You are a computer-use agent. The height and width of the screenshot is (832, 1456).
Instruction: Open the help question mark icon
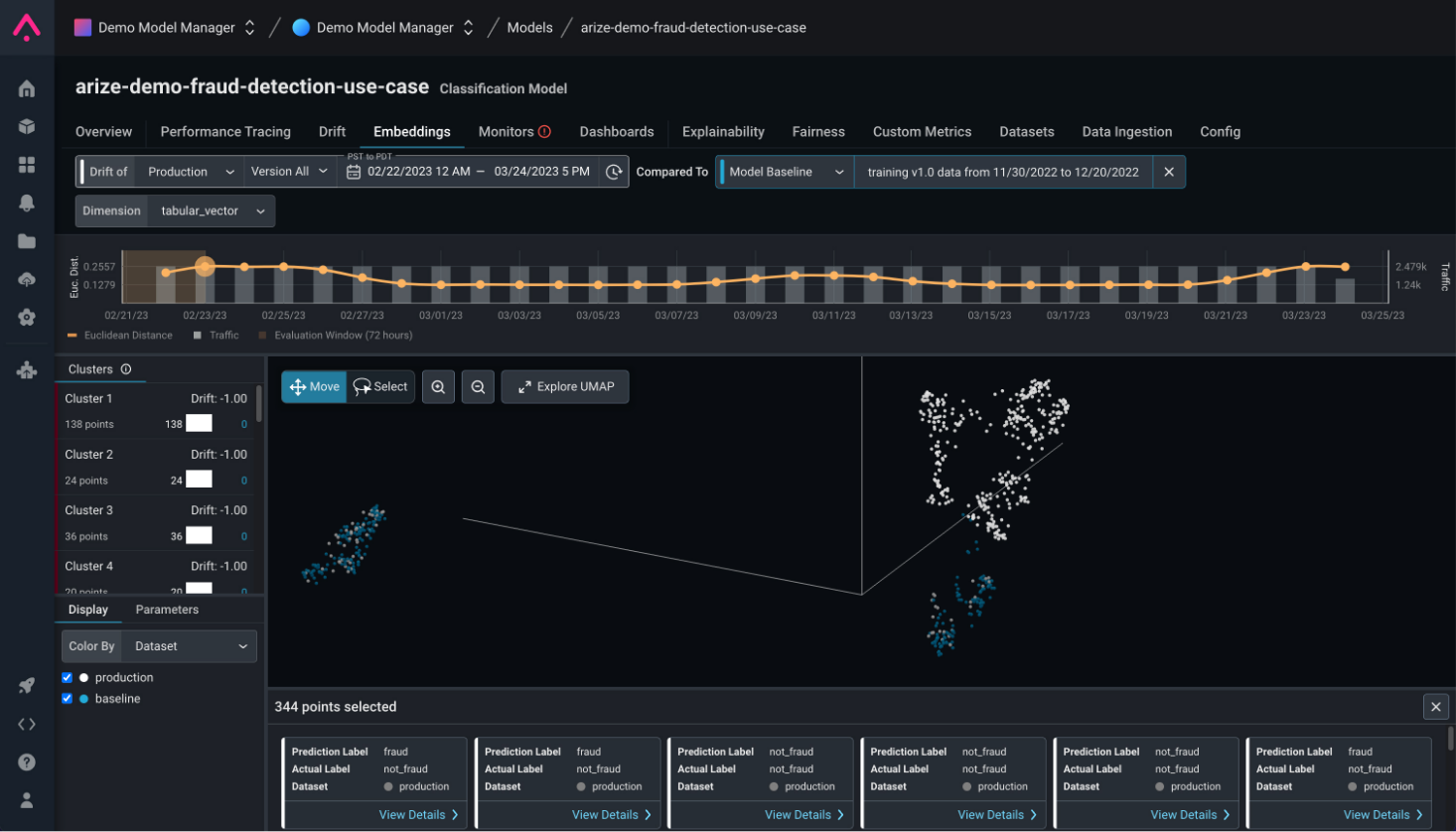(x=27, y=763)
